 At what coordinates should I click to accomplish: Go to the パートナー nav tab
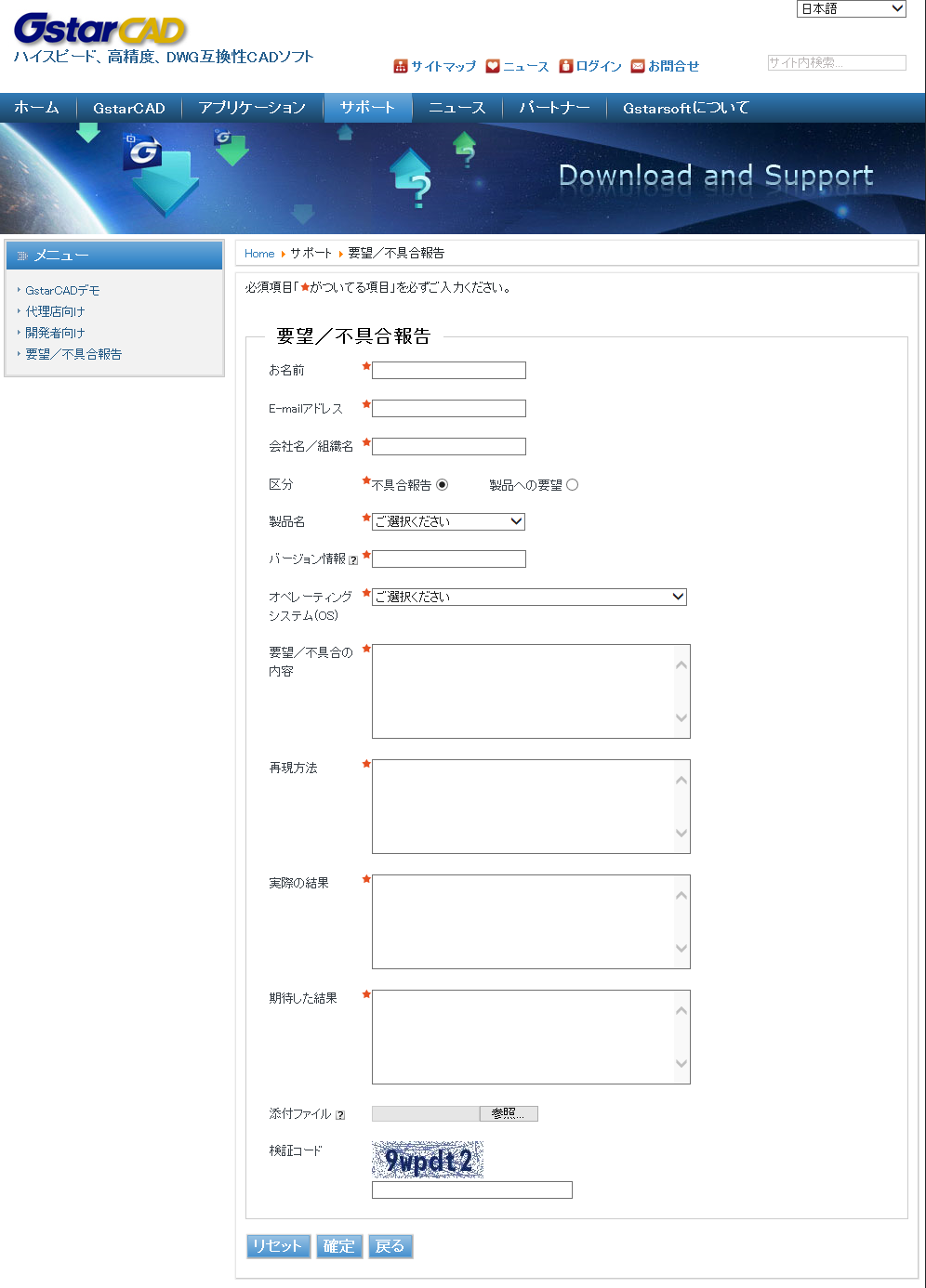point(554,108)
